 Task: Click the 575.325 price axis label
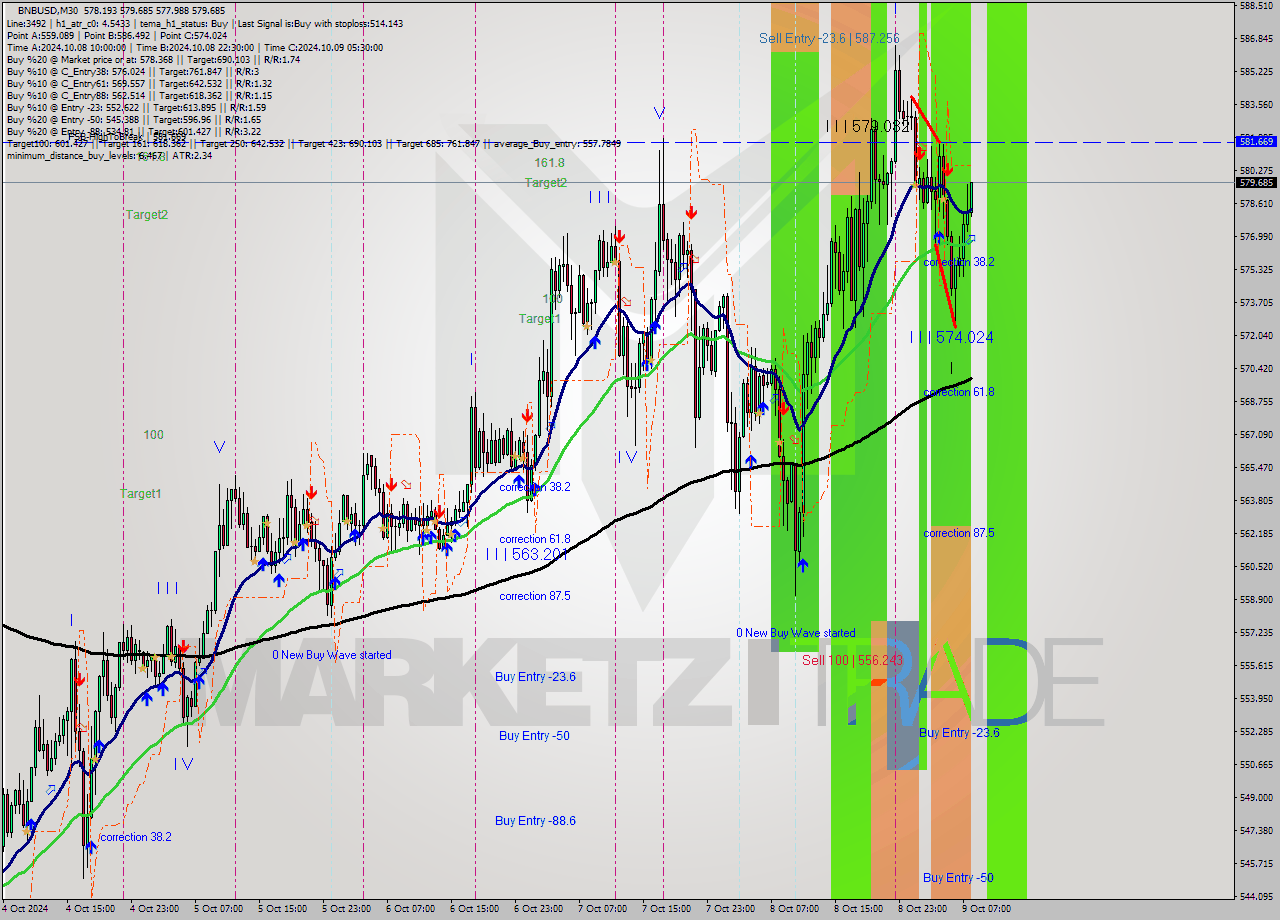[x=1257, y=269]
